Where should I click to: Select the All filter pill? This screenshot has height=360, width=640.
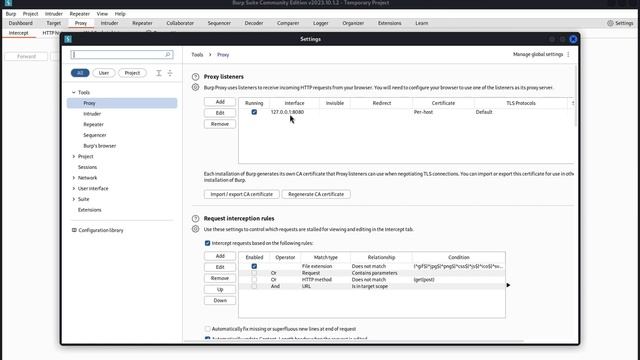pyautogui.click(x=80, y=73)
